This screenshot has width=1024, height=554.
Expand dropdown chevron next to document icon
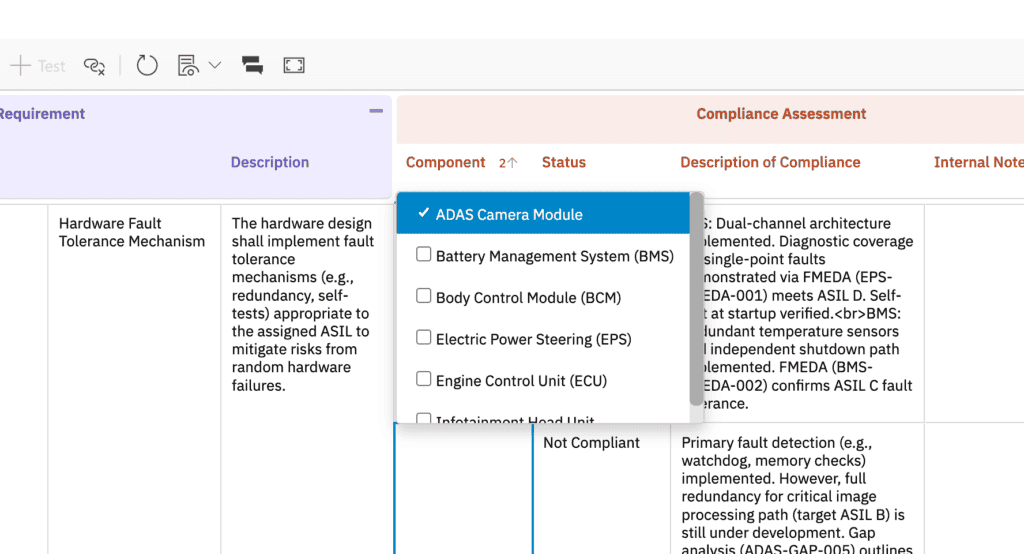tap(215, 65)
